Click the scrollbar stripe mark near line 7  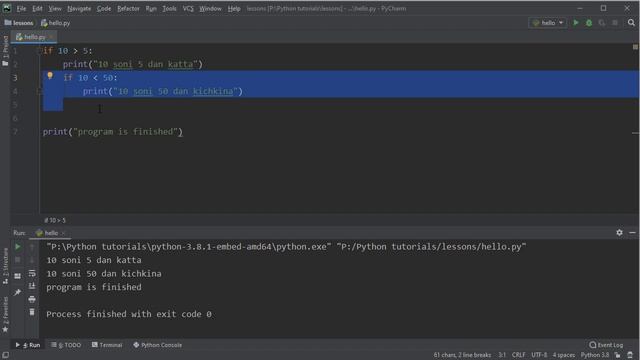point(635,133)
